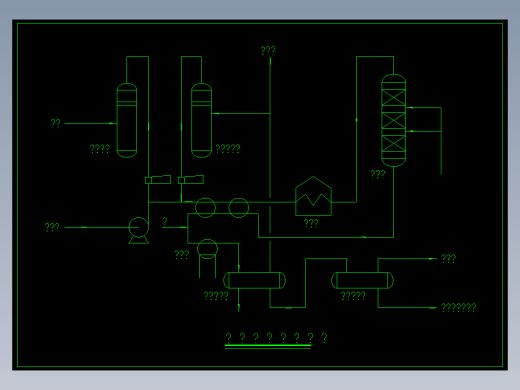Click the leftmost vertical vessel
520x390 pixels.
tap(127, 120)
